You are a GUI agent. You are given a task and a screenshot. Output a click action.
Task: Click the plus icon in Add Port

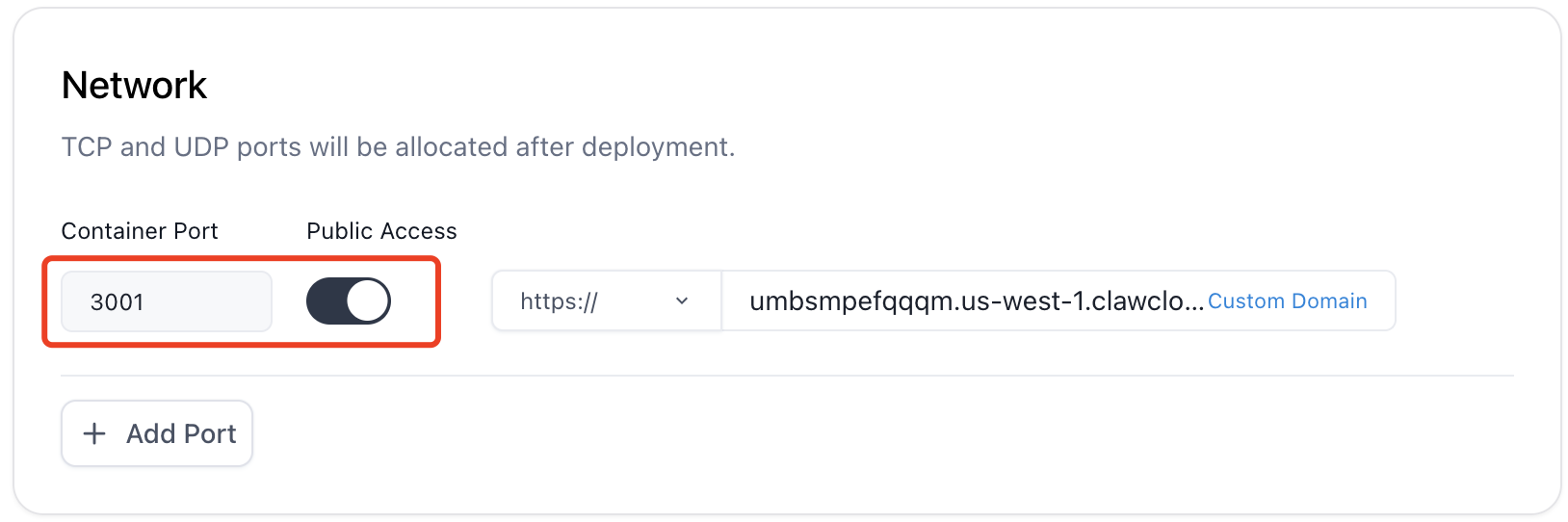pyautogui.click(x=94, y=433)
